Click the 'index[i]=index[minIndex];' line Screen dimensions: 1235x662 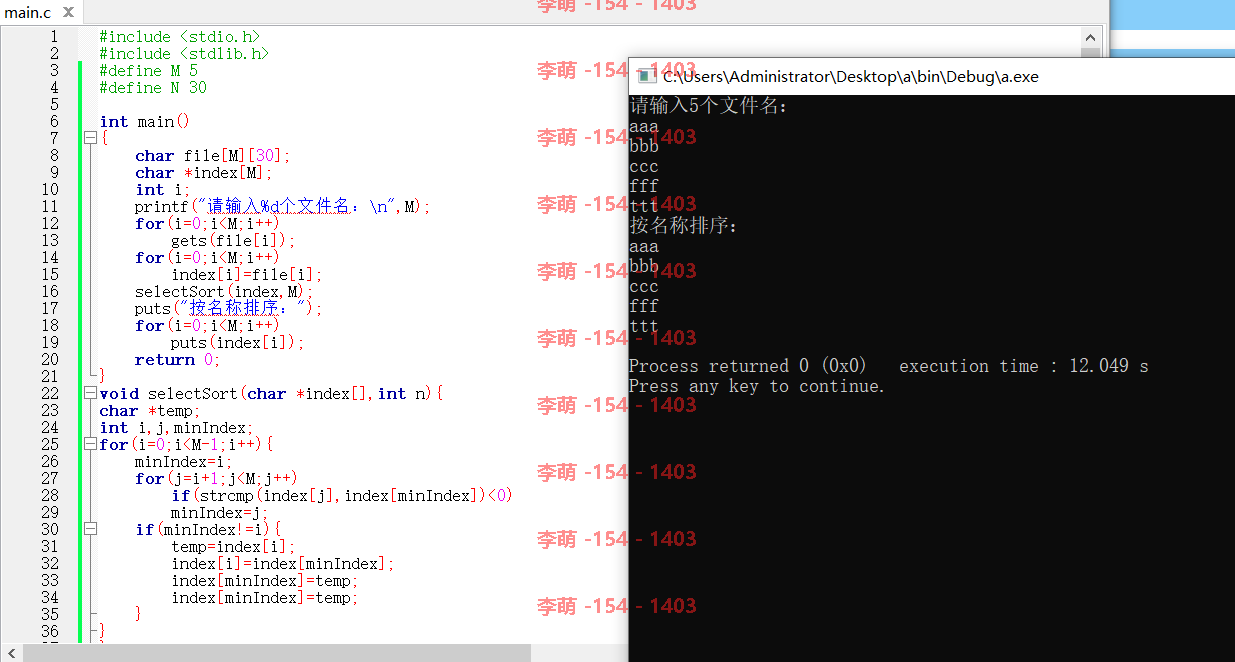click(x=282, y=564)
